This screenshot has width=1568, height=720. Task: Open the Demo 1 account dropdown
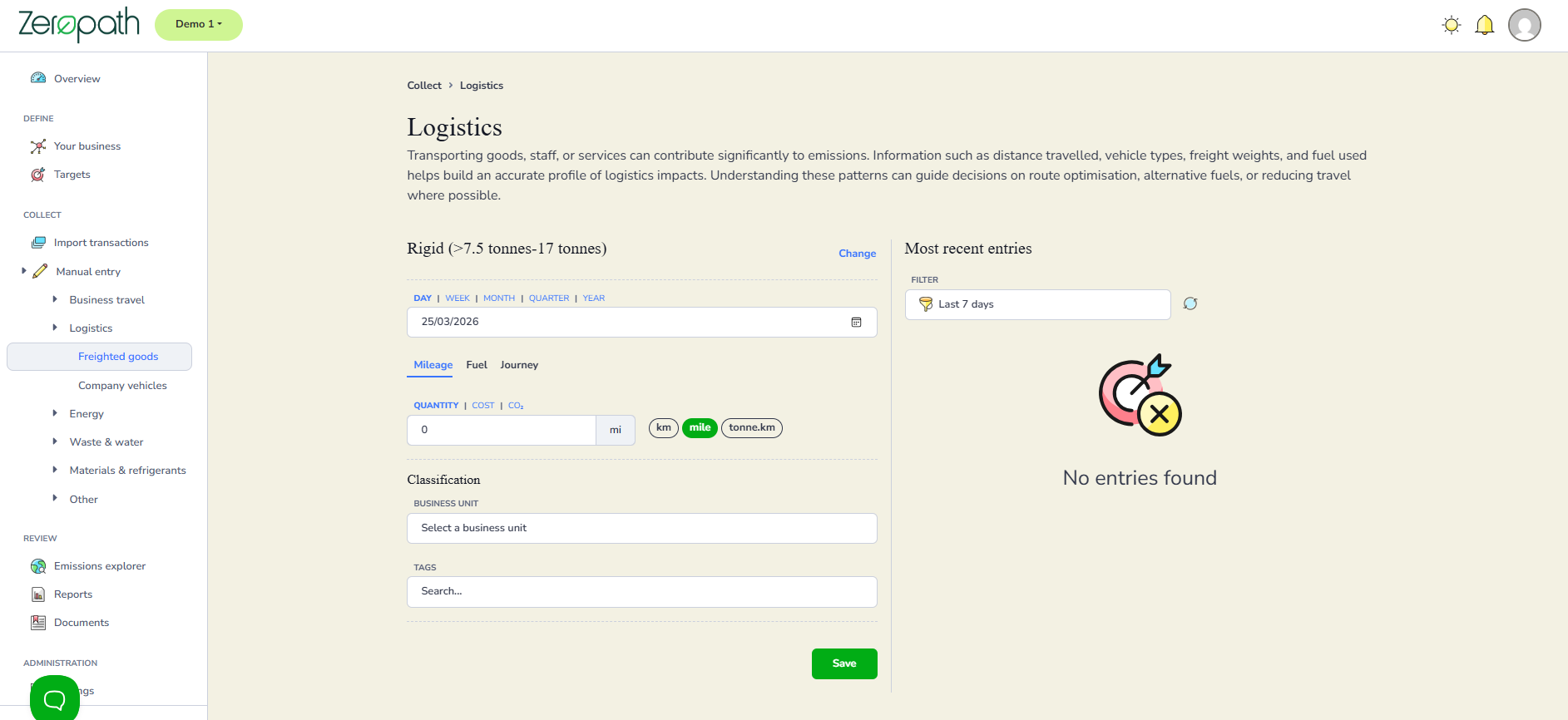tap(199, 25)
